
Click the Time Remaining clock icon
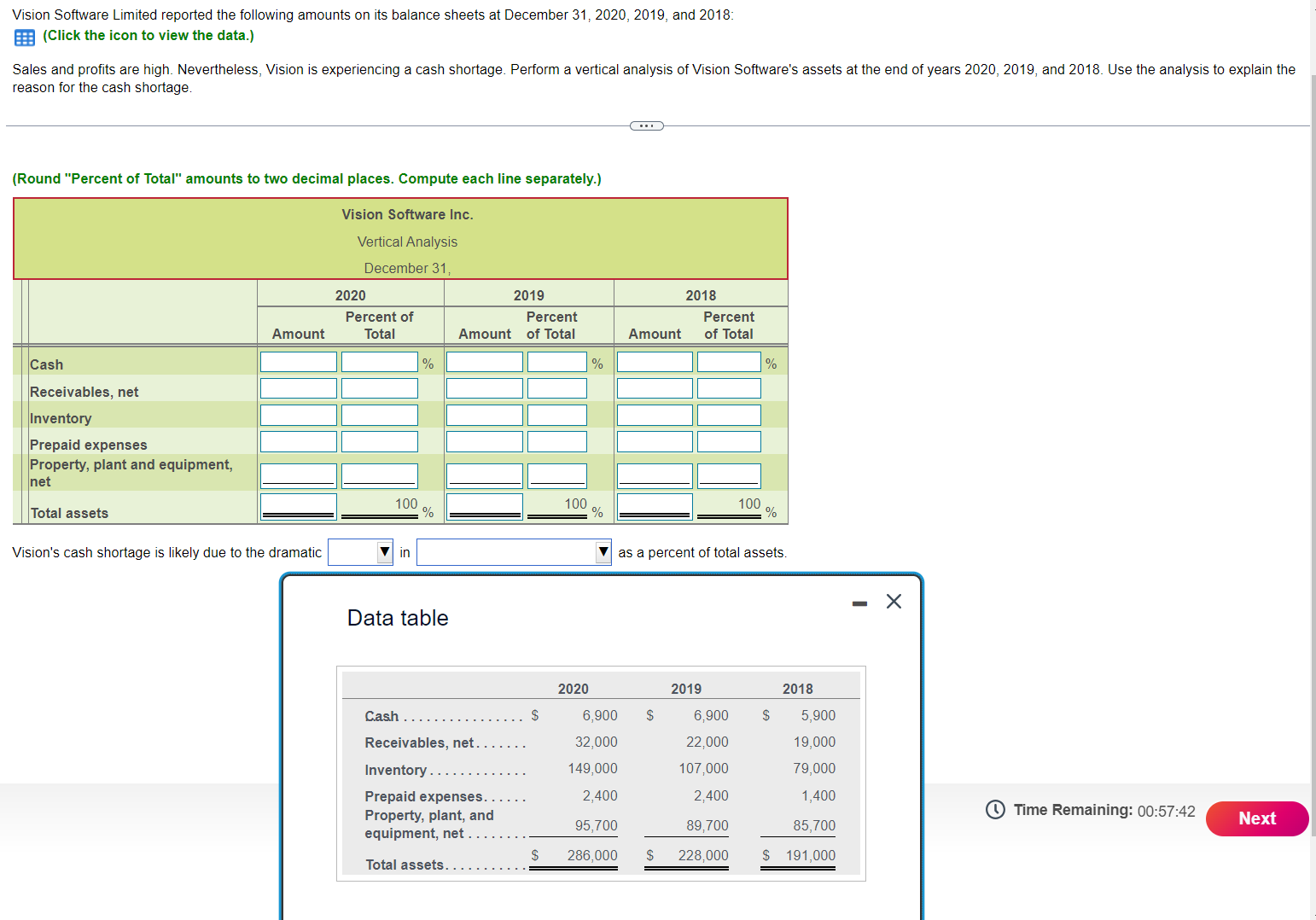[x=995, y=809]
